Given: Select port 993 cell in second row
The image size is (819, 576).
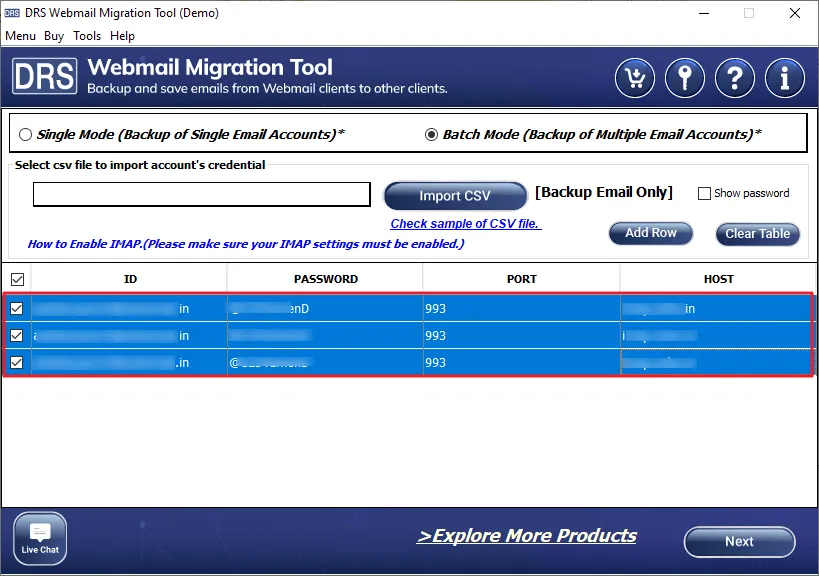Looking at the screenshot, I should tap(521, 335).
